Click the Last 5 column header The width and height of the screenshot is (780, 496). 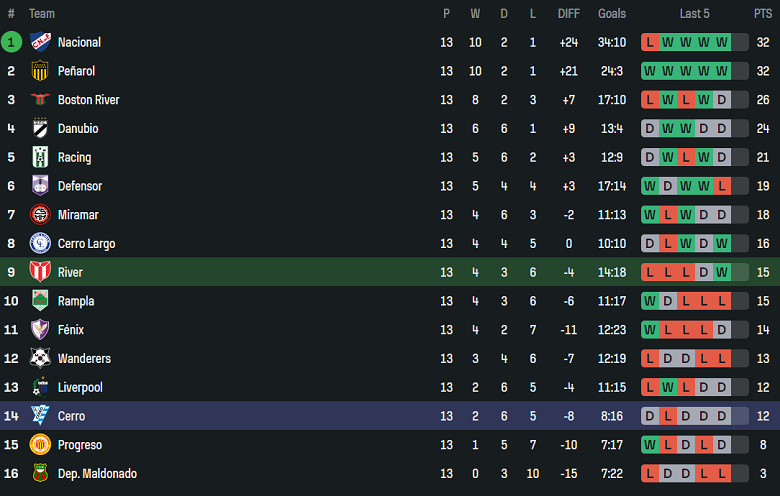coord(694,14)
